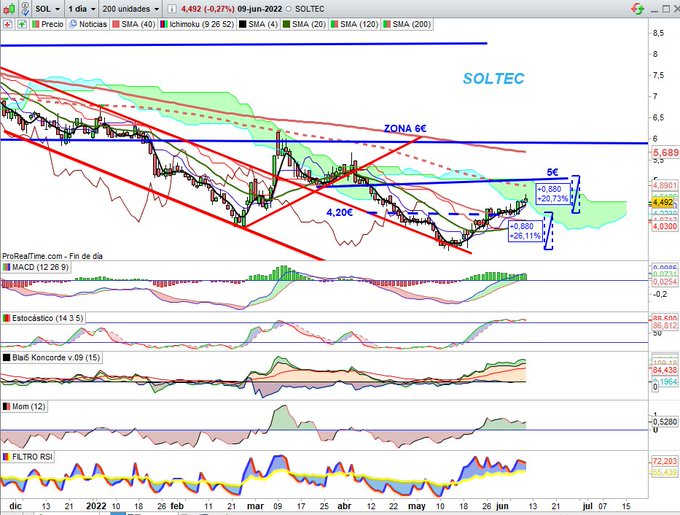680x515 pixels.
Task: Click the SOLTEC name in the top bar
Action: (310, 9)
